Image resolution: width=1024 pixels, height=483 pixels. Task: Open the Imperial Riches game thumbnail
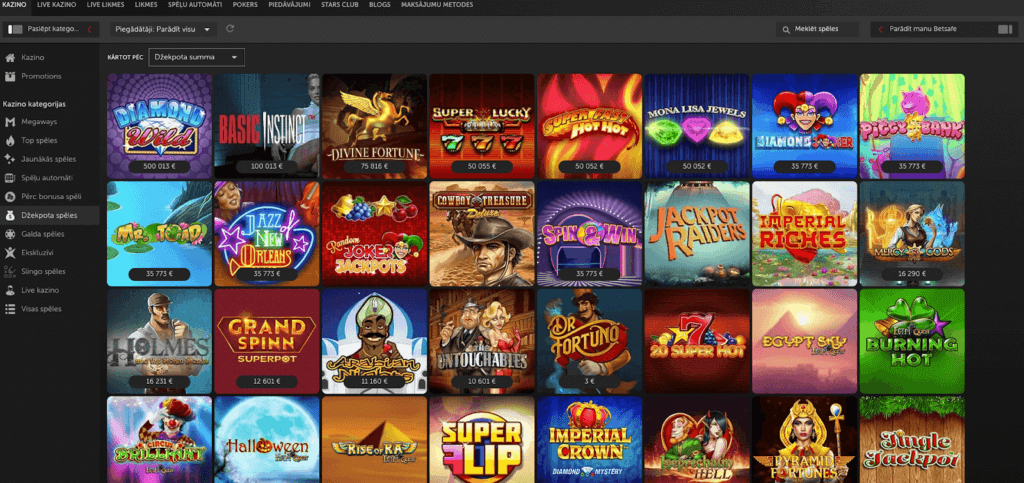point(805,234)
